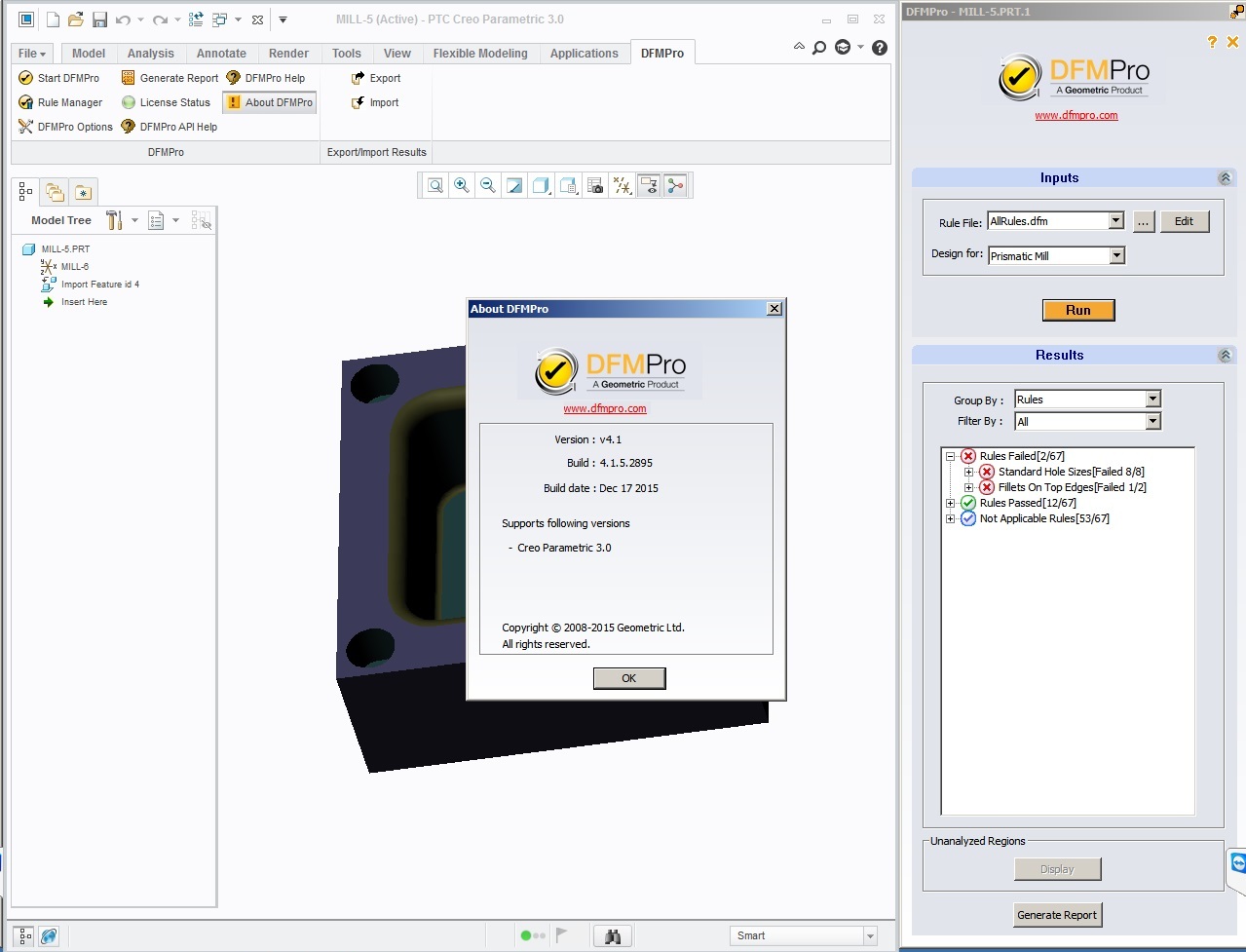Open DFMPro Options in the ribbon
This screenshot has height=952, width=1246.
point(65,127)
